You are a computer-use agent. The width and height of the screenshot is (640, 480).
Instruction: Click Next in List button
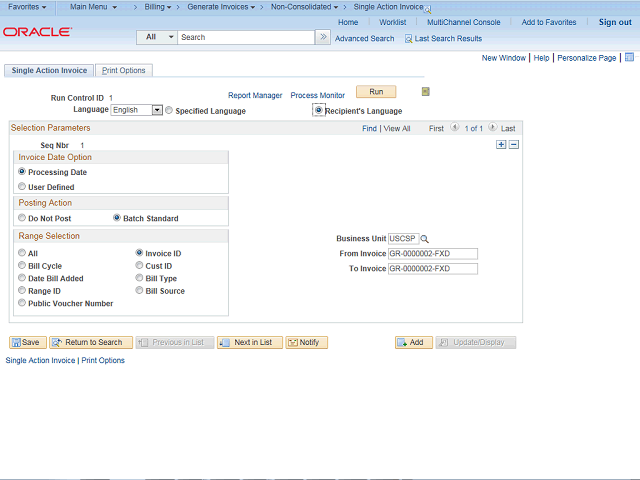click(x=249, y=342)
